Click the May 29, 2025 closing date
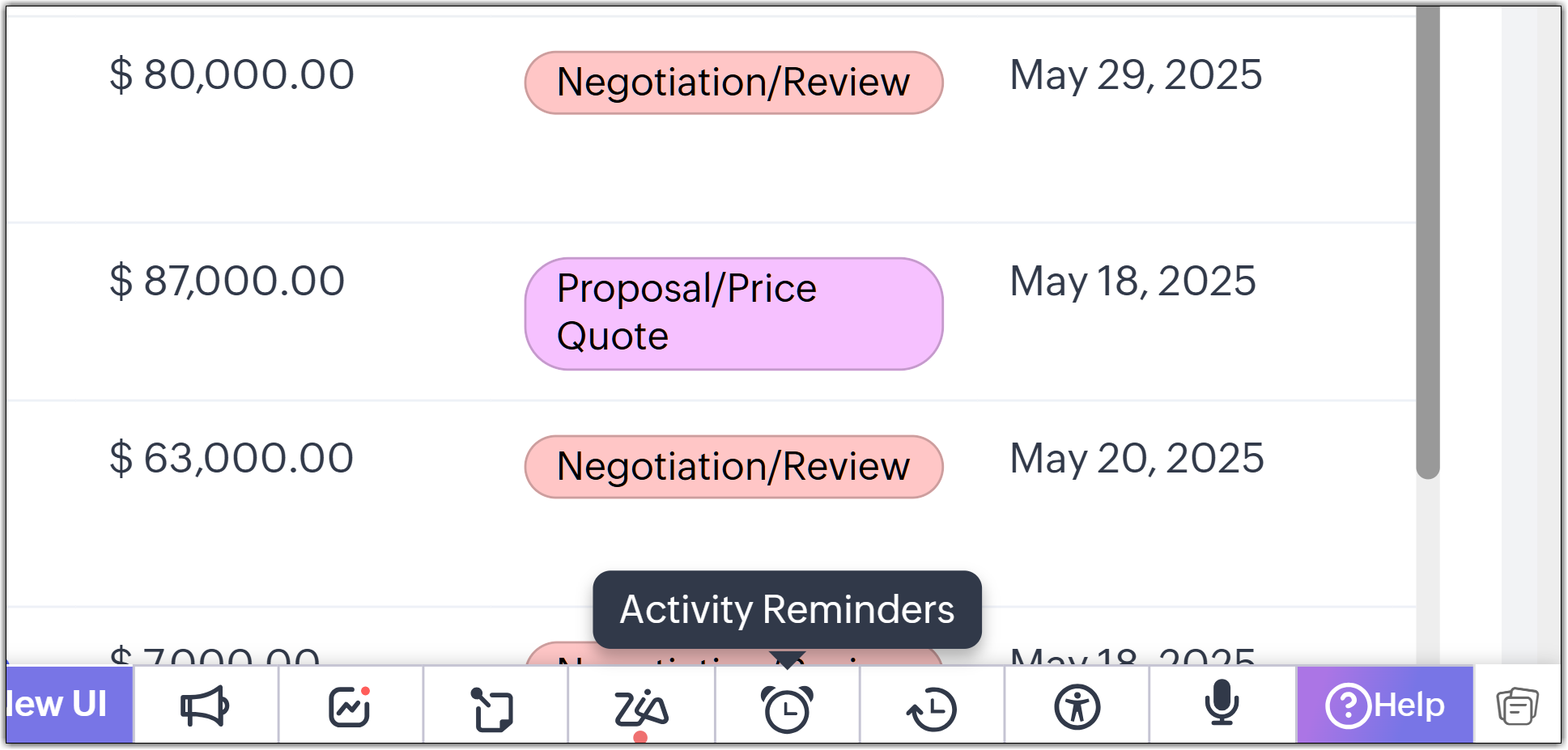The image size is (1568, 750). (x=1136, y=75)
